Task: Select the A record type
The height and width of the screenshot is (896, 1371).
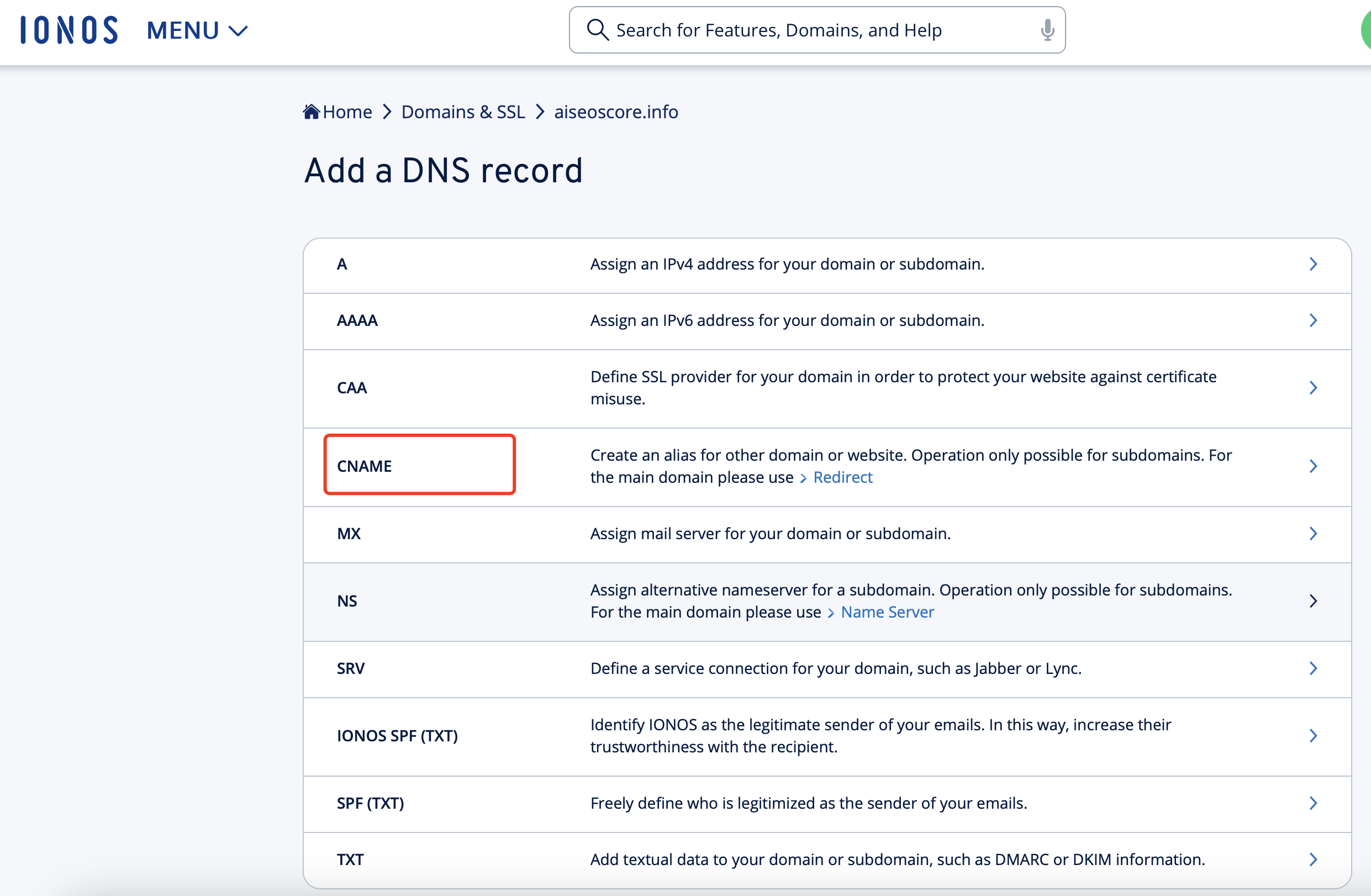Action: coord(826,265)
